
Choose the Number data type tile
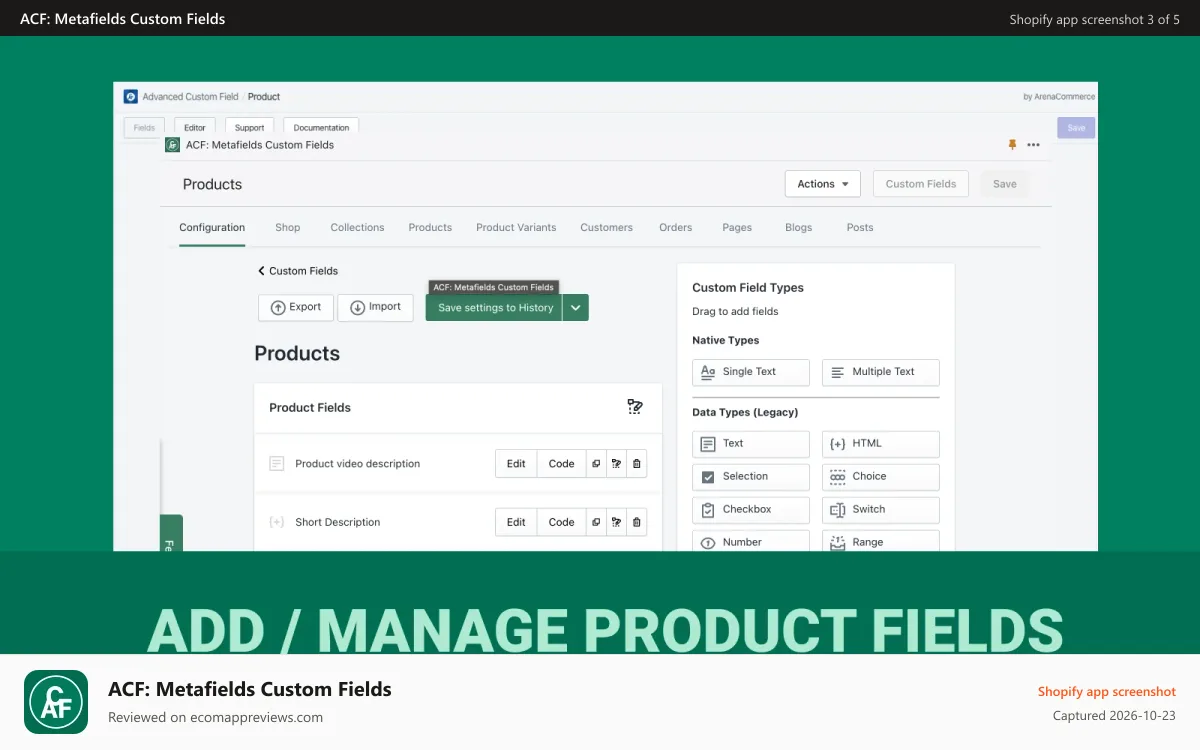point(751,541)
